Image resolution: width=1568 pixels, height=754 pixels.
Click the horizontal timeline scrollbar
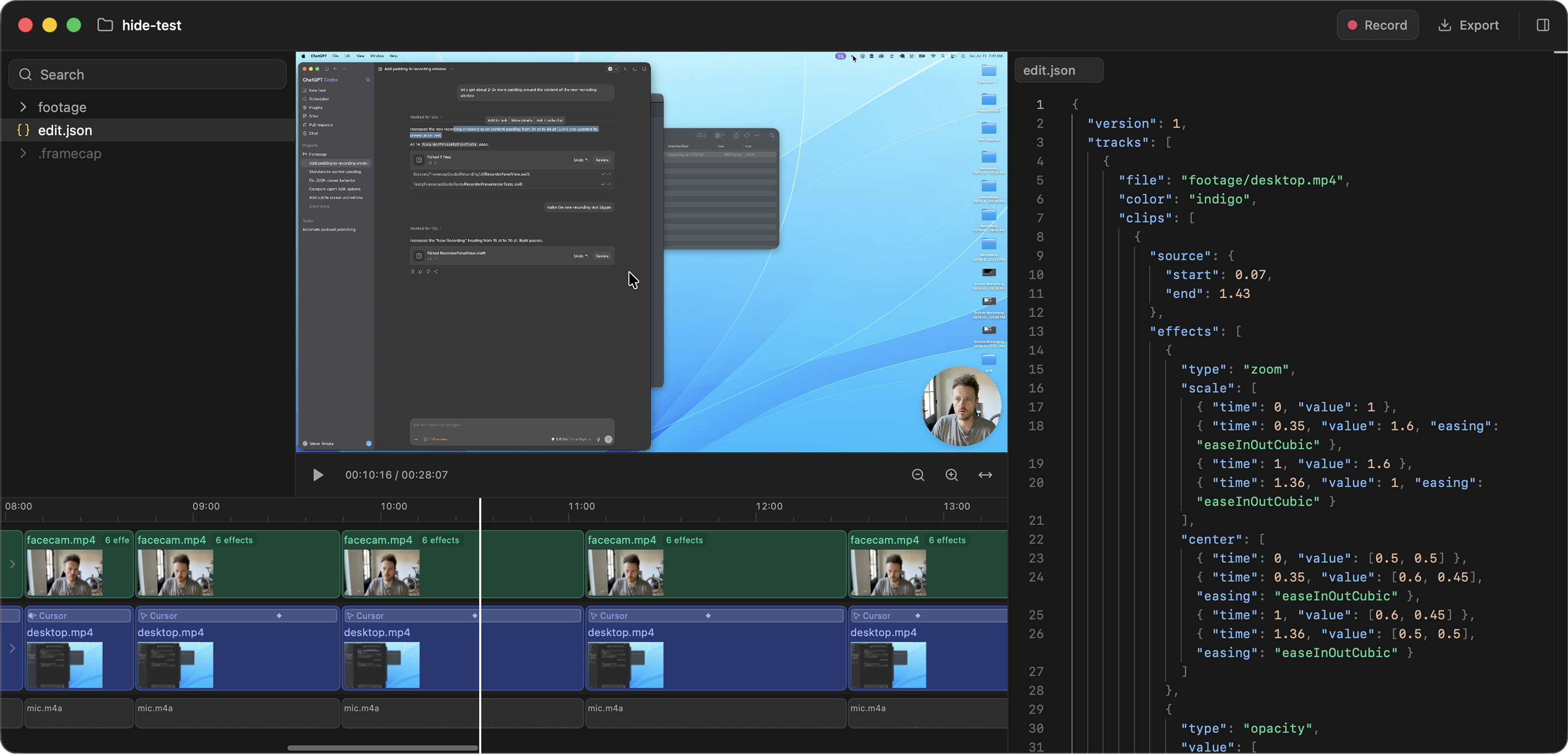pyautogui.click(x=382, y=748)
